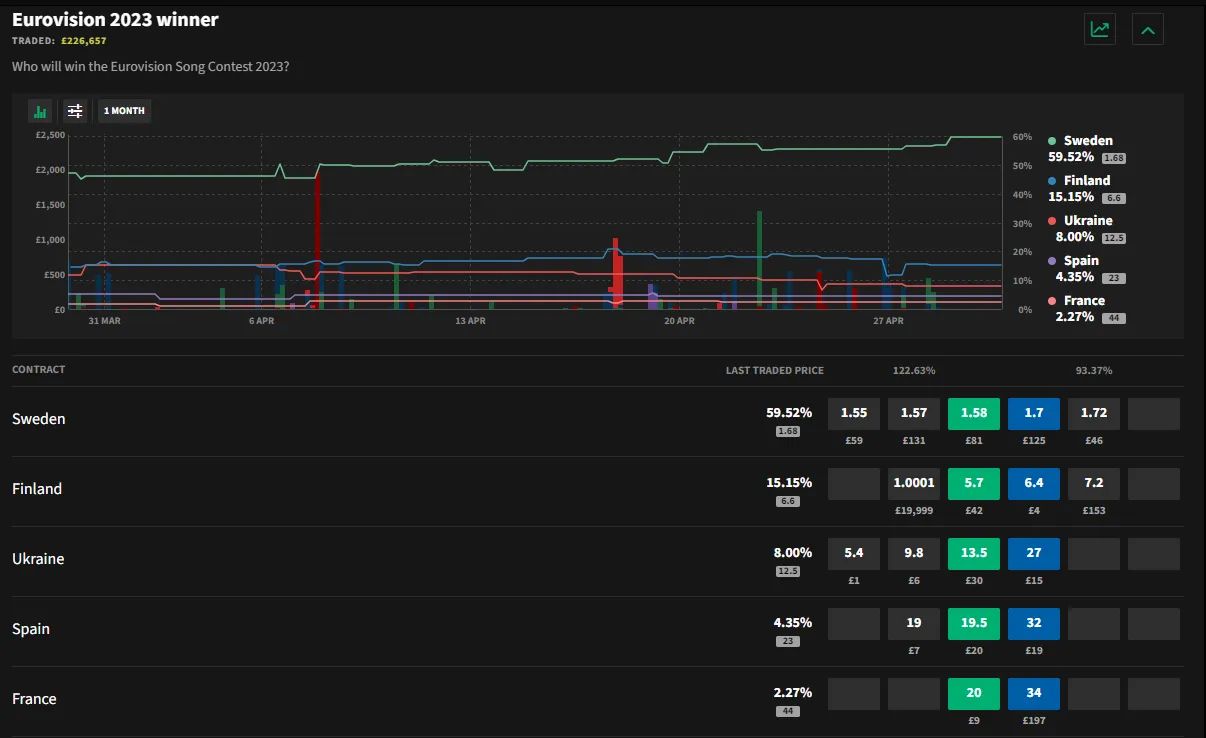Click France 34 blue odds box
The image size is (1206, 738).
(1034, 693)
